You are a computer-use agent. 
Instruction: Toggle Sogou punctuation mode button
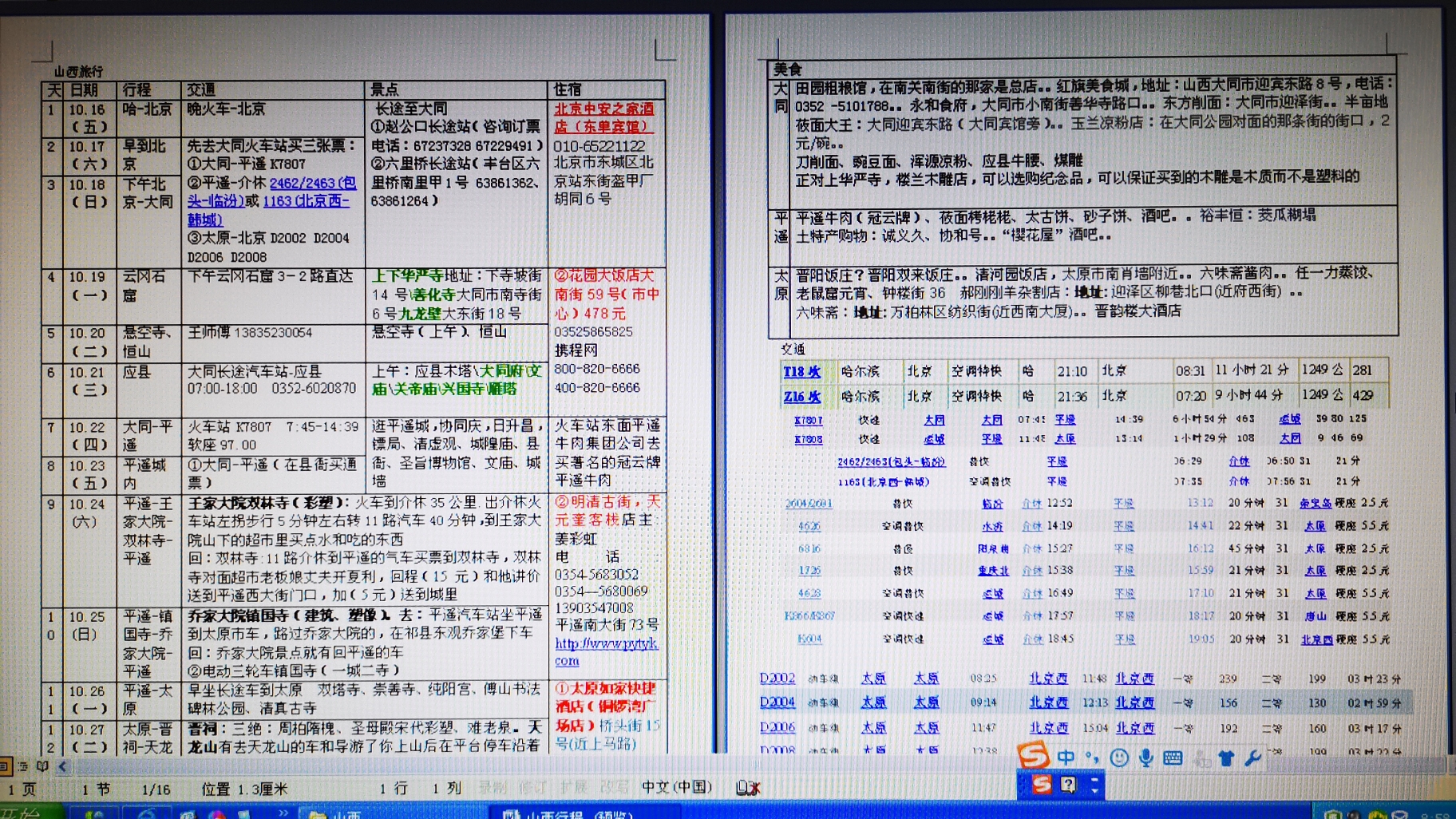coord(1091,757)
